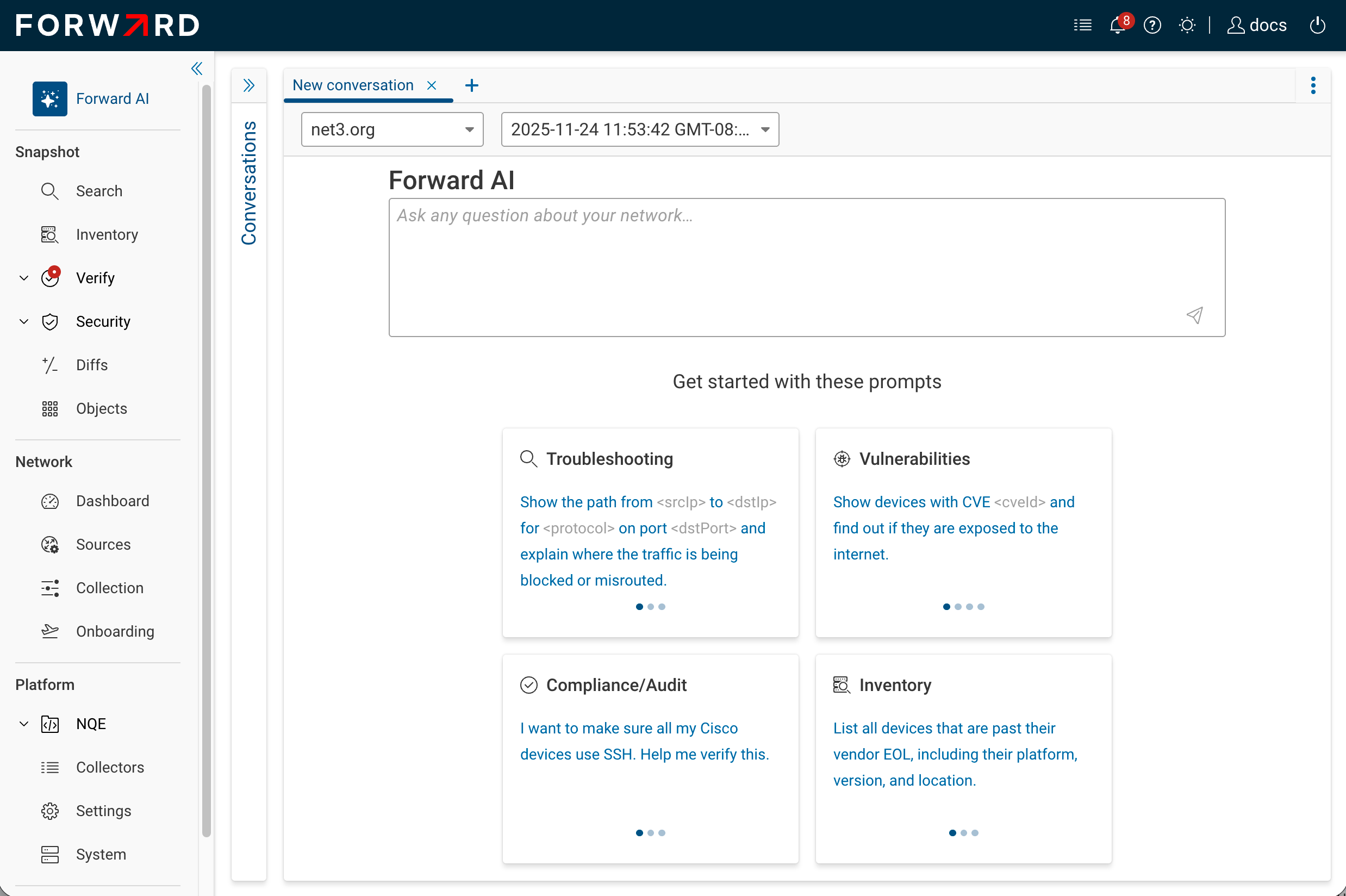
Task: Select fourth dot in Vulnerabilities card
Action: [x=981, y=607]
